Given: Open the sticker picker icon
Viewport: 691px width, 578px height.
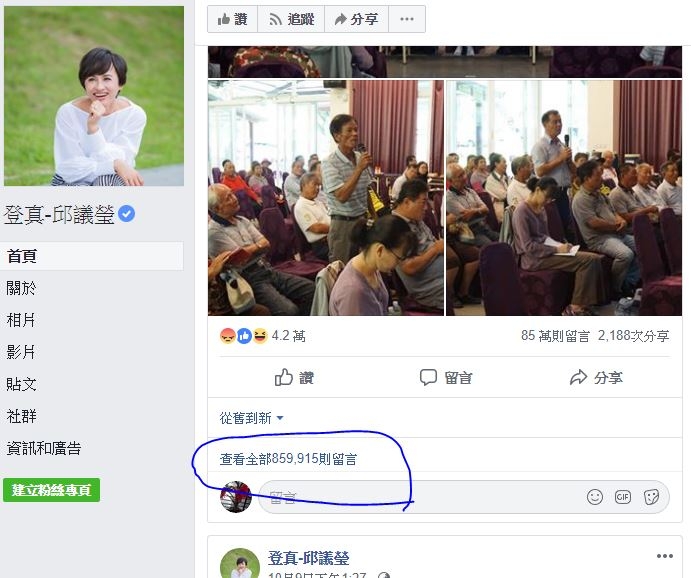Looking at the screenshot, I should (651, 497).
